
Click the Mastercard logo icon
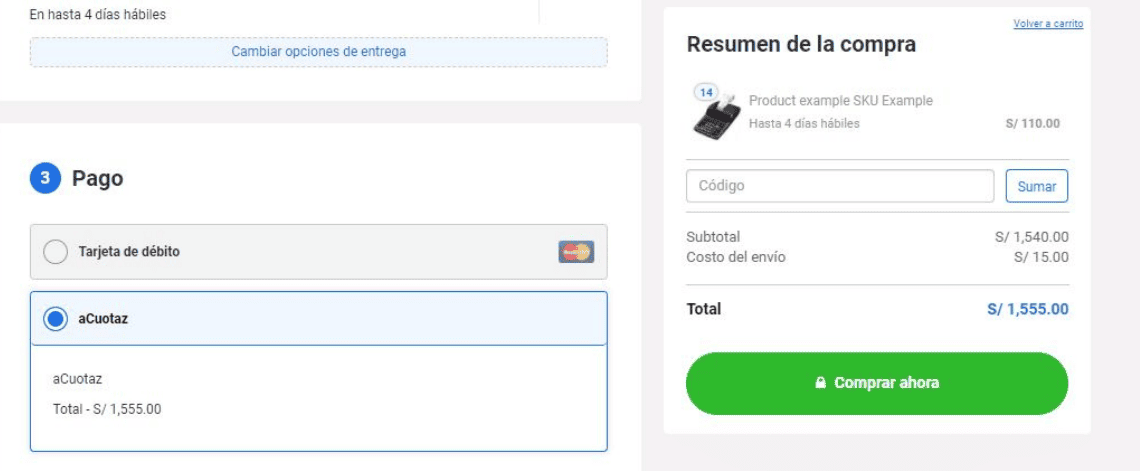pyautogui.click(x=576, y=252)
